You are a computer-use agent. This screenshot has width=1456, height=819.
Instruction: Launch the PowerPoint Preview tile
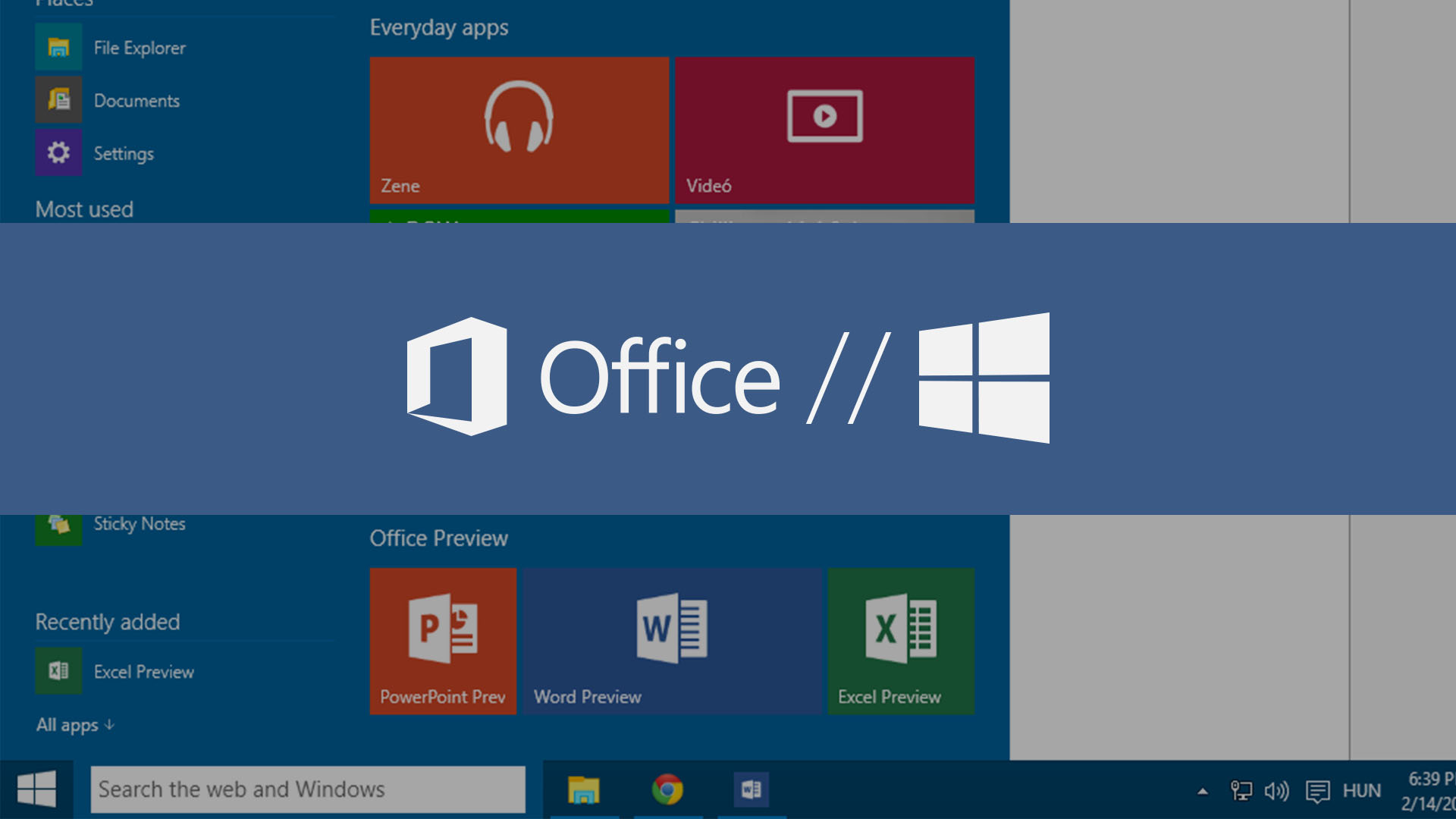[443, 642]
